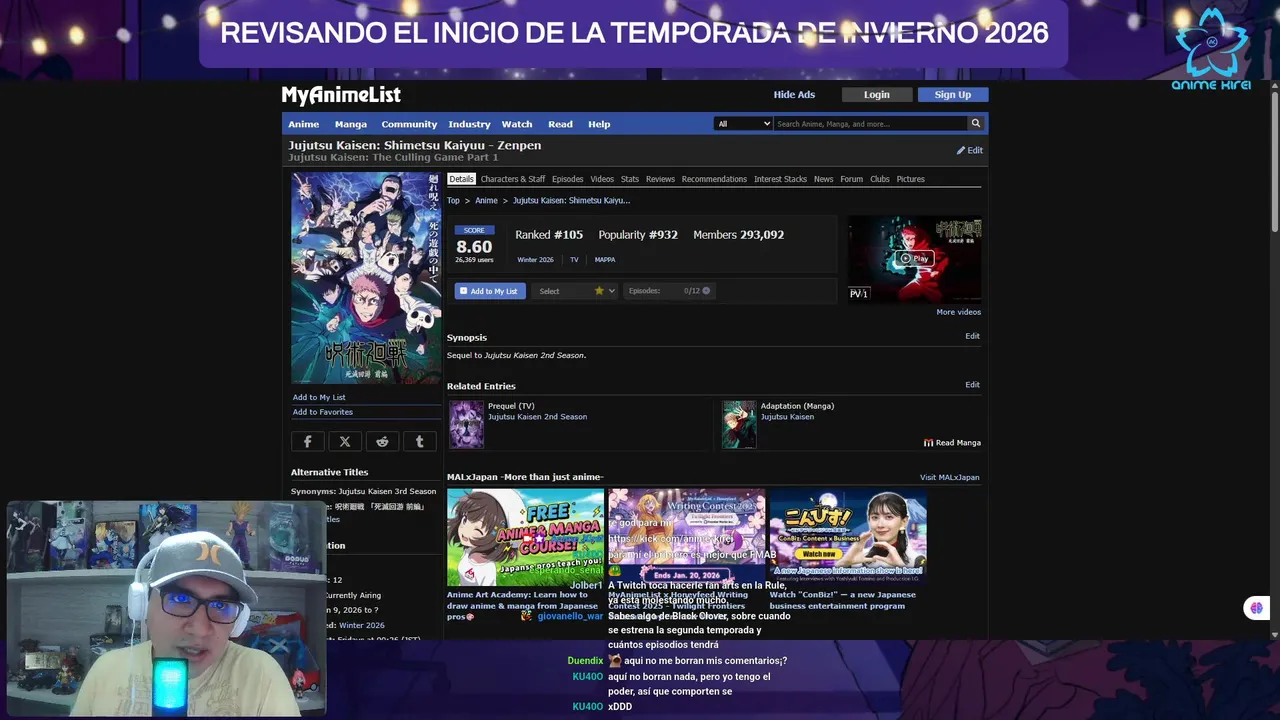The height and width of the screenshot is (720, 1280).
Task: Share on Reddit icon
Action: click(x=382, y=441)
